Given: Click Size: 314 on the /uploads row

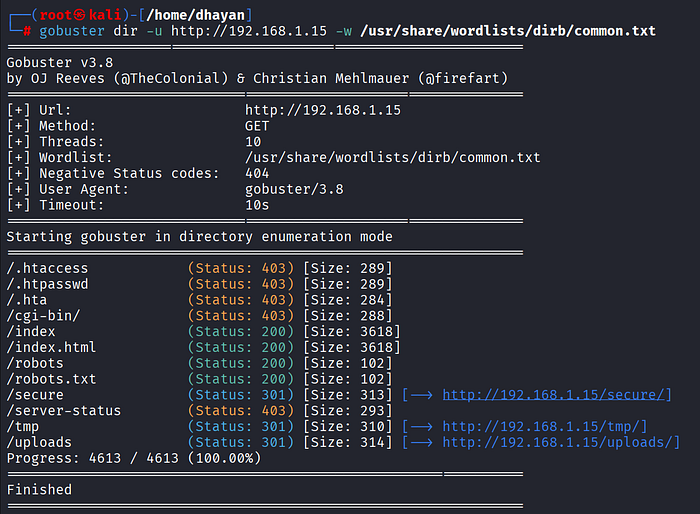Looking at the screenshot, I should [348, 442].
